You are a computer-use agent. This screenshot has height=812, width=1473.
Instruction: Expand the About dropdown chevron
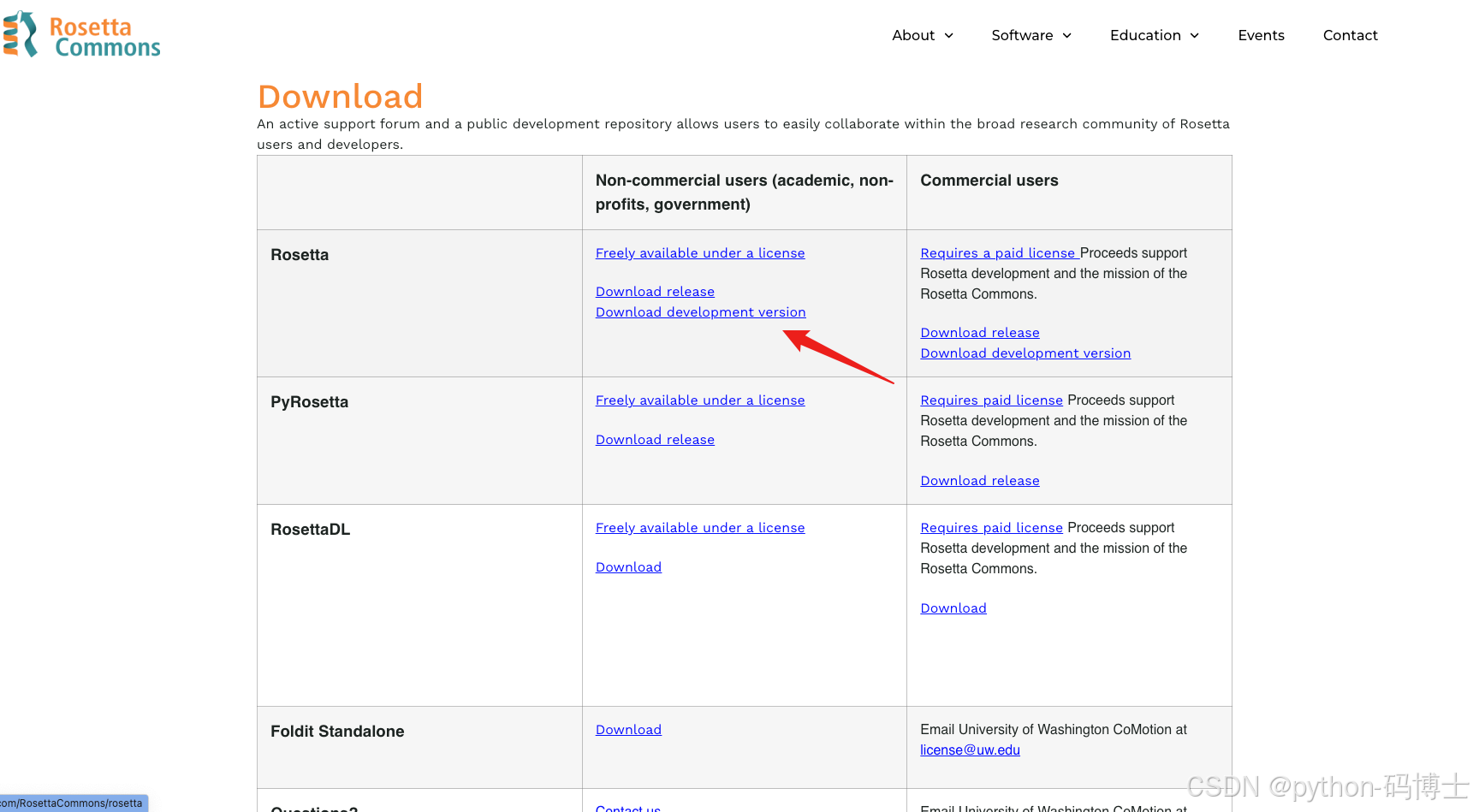pos(948,36)
